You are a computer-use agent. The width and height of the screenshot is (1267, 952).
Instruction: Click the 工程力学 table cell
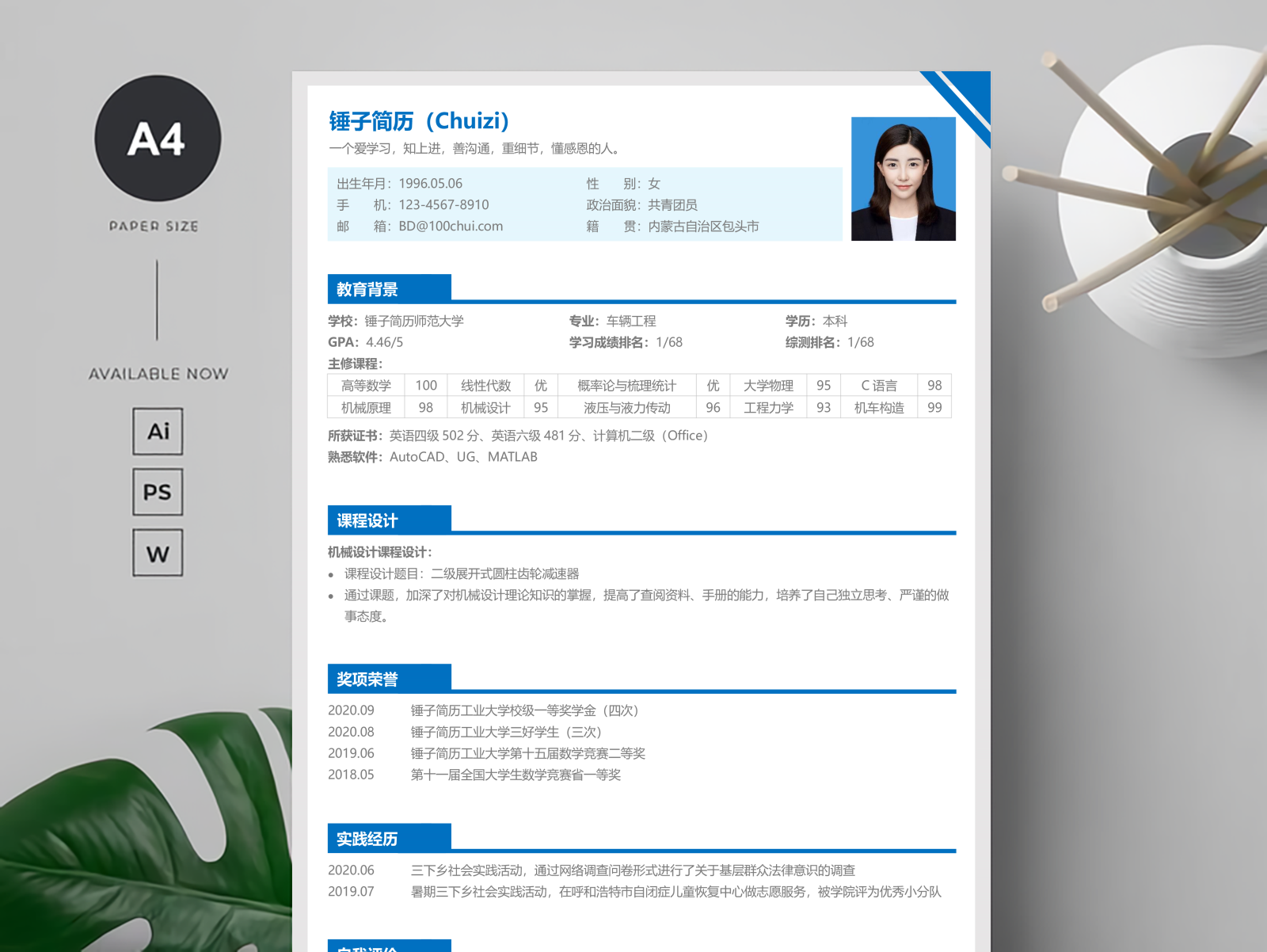click(x=768, y=407)
